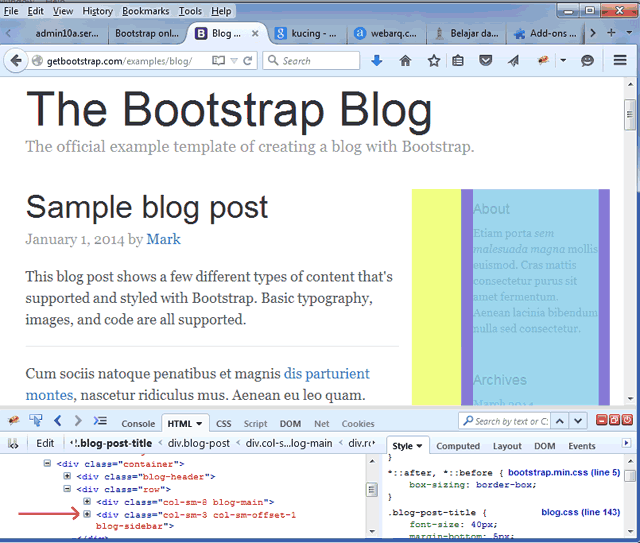This screenshot has width=640, height=543.
Task: Reload the page with refresh icon
Action: 247,61
